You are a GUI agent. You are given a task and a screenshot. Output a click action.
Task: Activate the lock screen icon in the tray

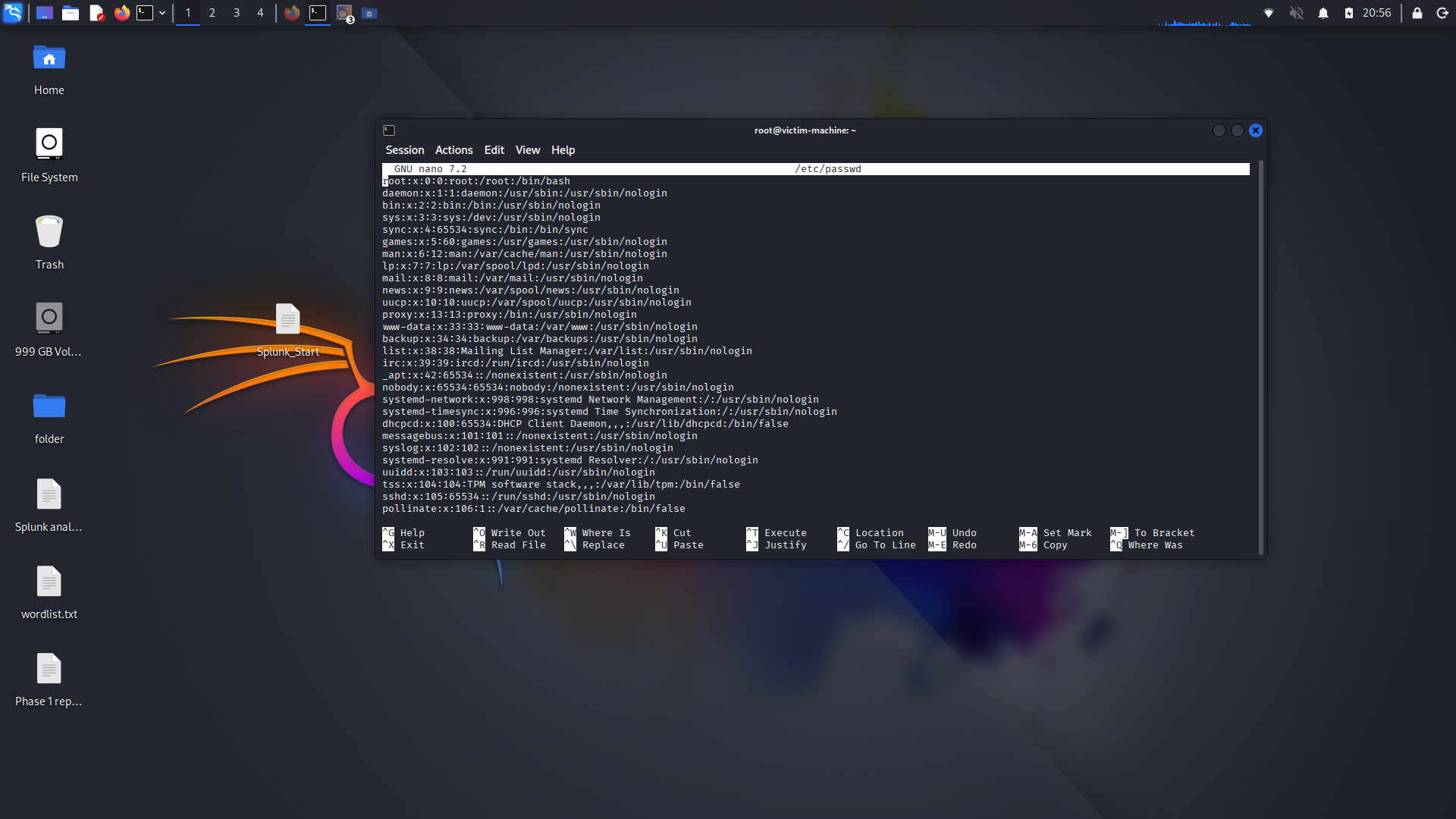click(1417, 13)
